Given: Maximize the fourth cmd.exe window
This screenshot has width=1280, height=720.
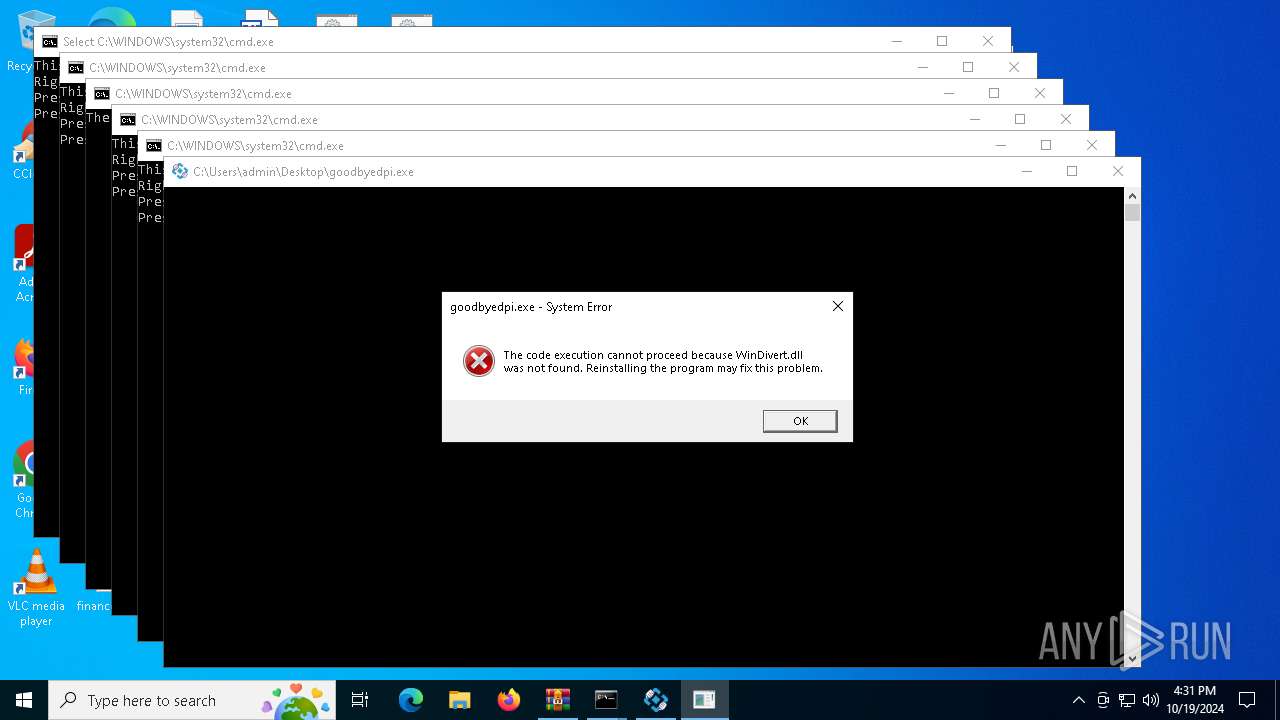Looking at the screenshot, I should (1020, 119).
